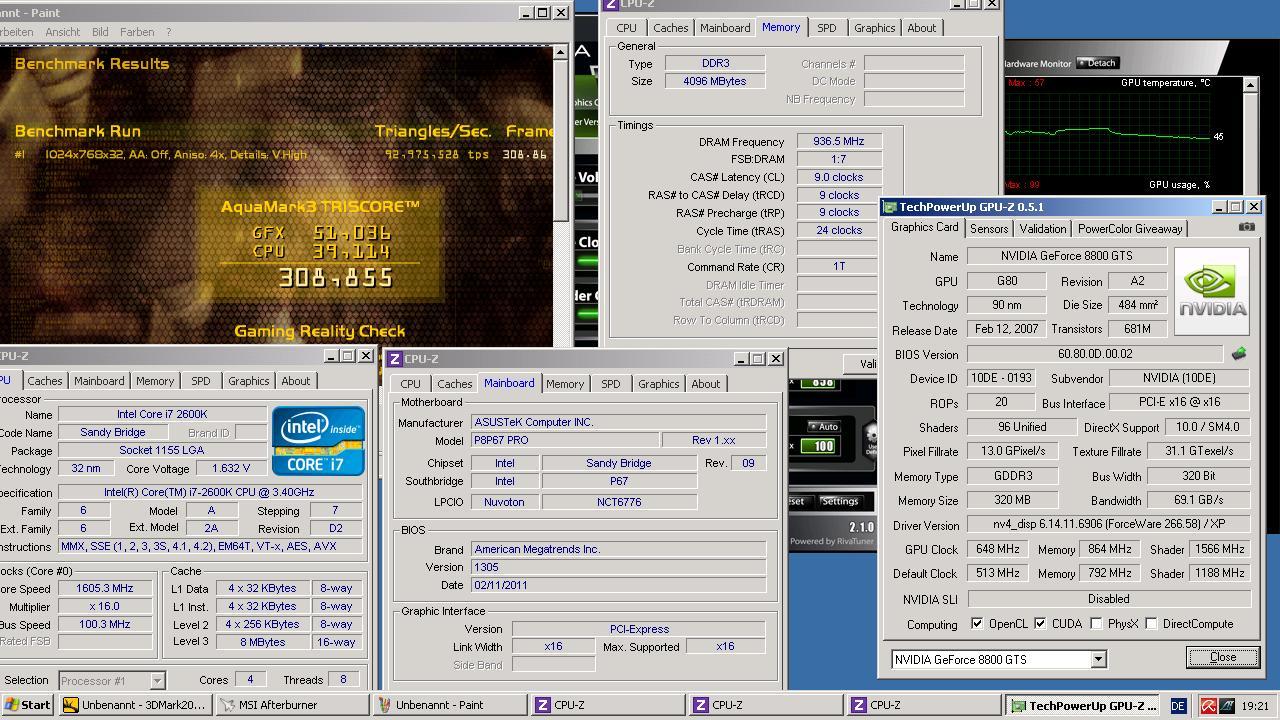
Task: Click the first CPU-Z taskbar button
Action: click(x=607, y=705)
